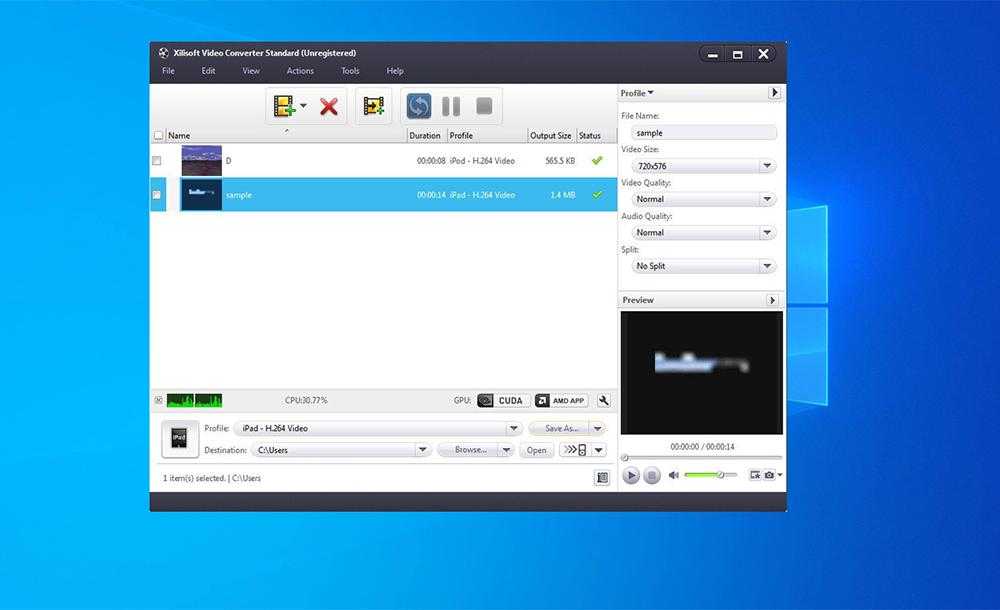Tick the checkbox beside file D
Viewport: 1000px width, 610px height.
(157, 161)
